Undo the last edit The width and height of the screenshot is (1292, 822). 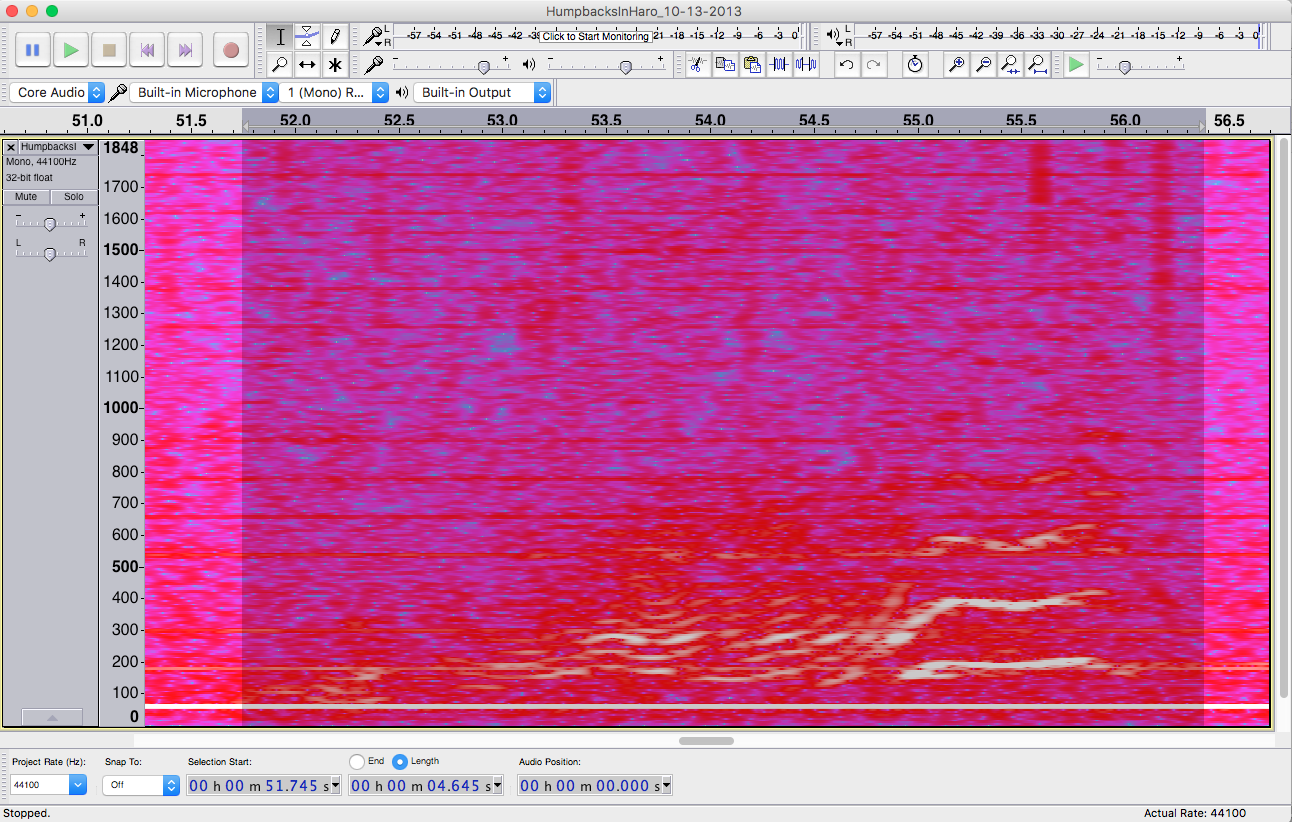pyautogui.click(x=846, y=65)
